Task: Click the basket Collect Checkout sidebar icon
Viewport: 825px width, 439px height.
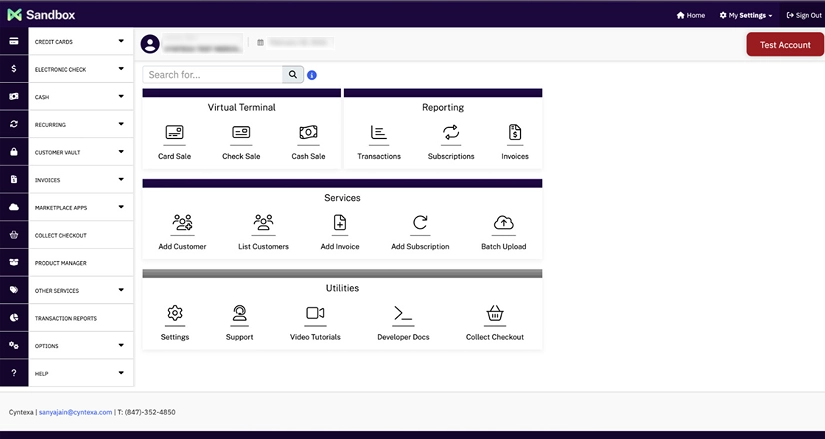Action: point(14,235)
